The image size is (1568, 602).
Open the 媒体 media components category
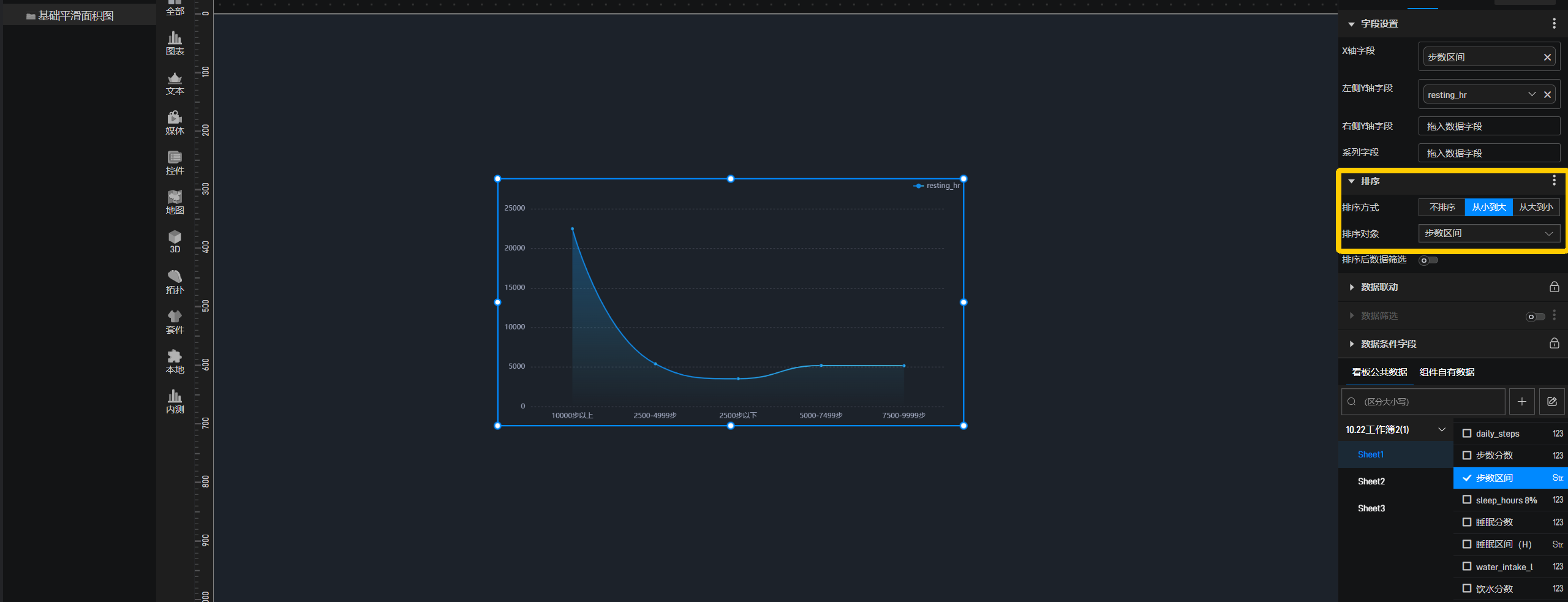point(175,123)
